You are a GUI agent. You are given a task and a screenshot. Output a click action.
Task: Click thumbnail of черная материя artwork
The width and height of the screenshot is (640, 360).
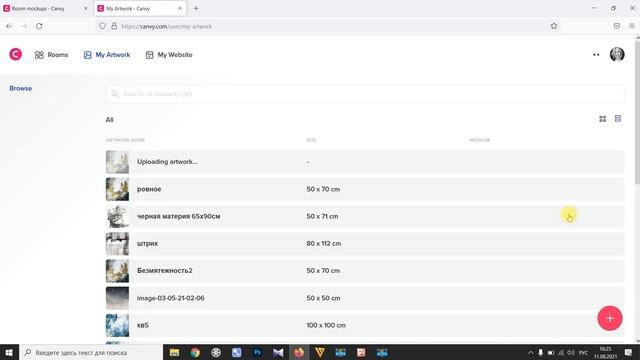[117, 216]
